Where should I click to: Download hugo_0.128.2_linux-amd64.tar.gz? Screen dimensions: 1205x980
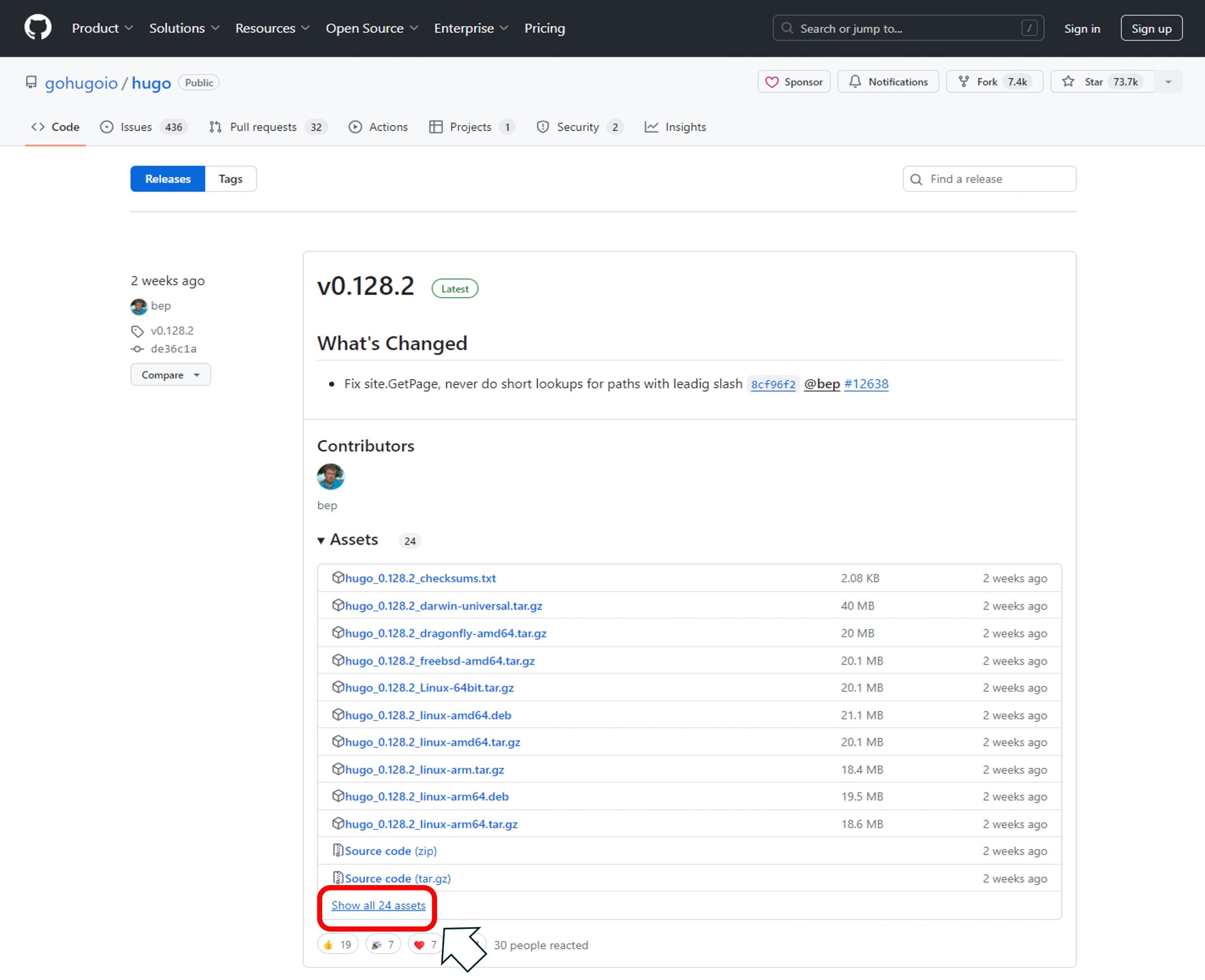pos(433,743)
